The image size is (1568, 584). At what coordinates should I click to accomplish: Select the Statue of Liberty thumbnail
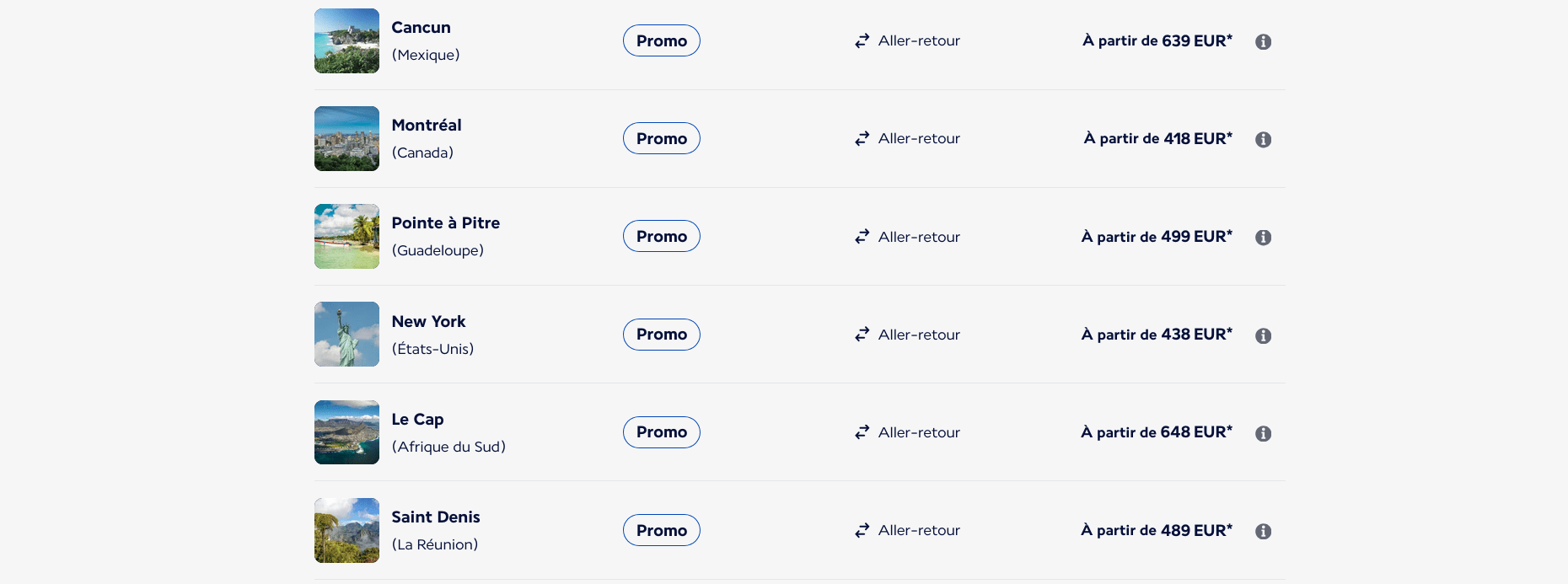346,334
